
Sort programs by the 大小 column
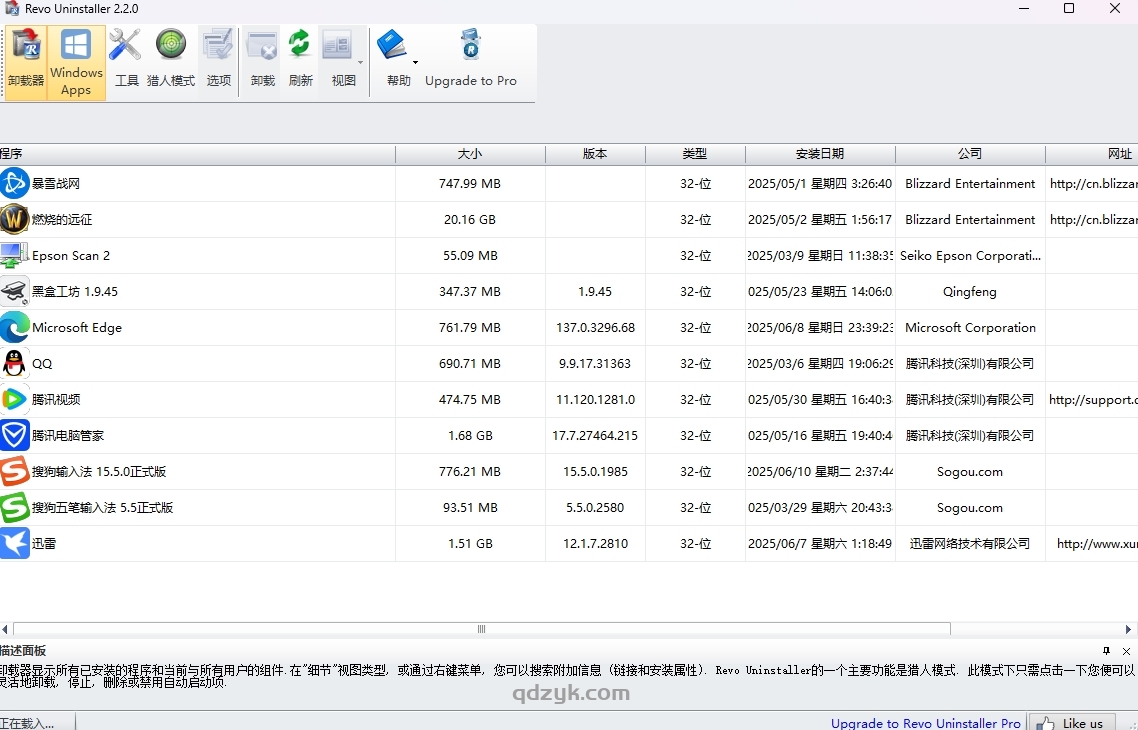(470, 154)
